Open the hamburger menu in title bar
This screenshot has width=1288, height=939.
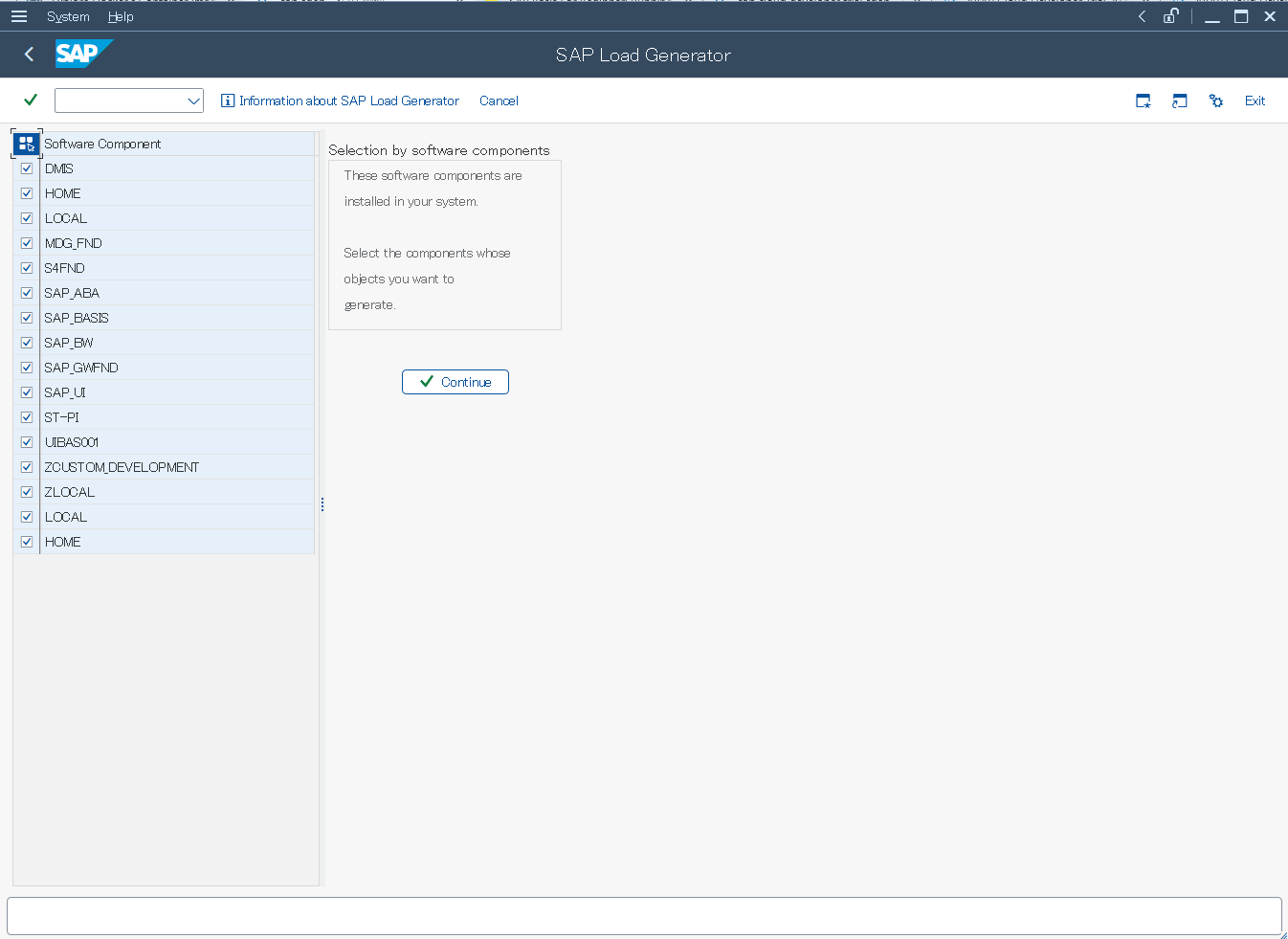tap(19, 16)
